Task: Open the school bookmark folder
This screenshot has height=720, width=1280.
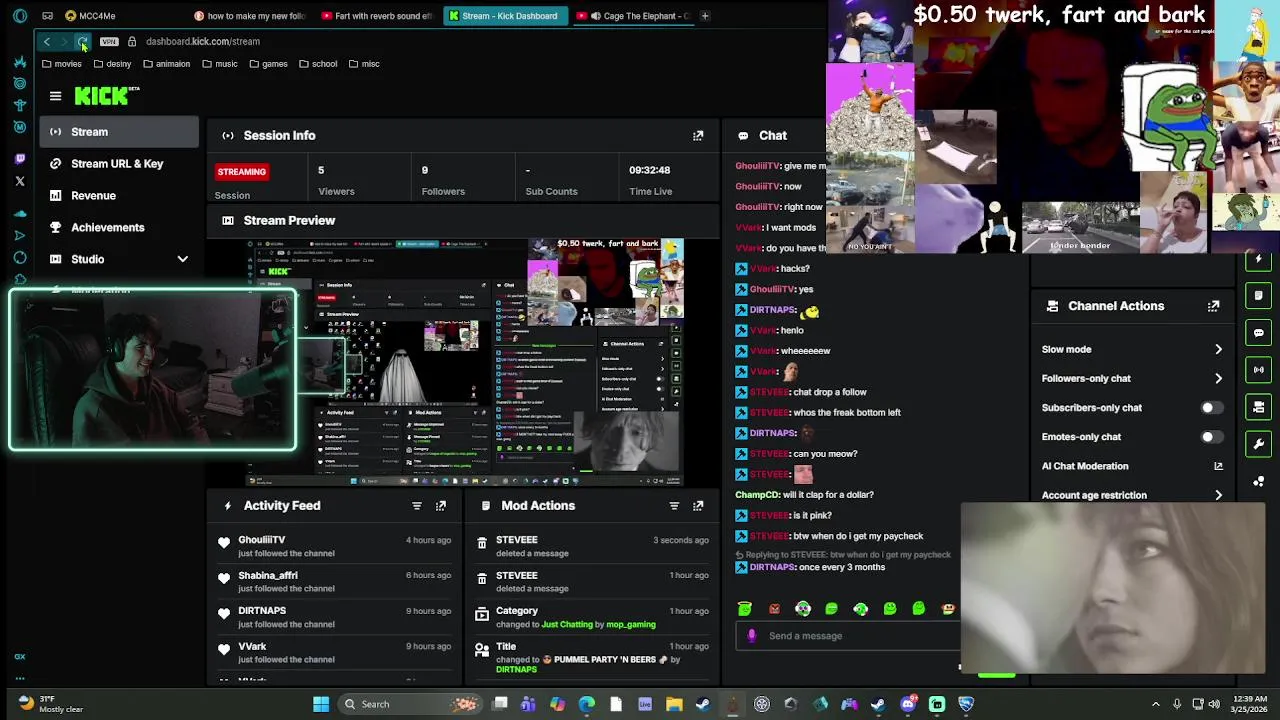Action: (318, 64)
